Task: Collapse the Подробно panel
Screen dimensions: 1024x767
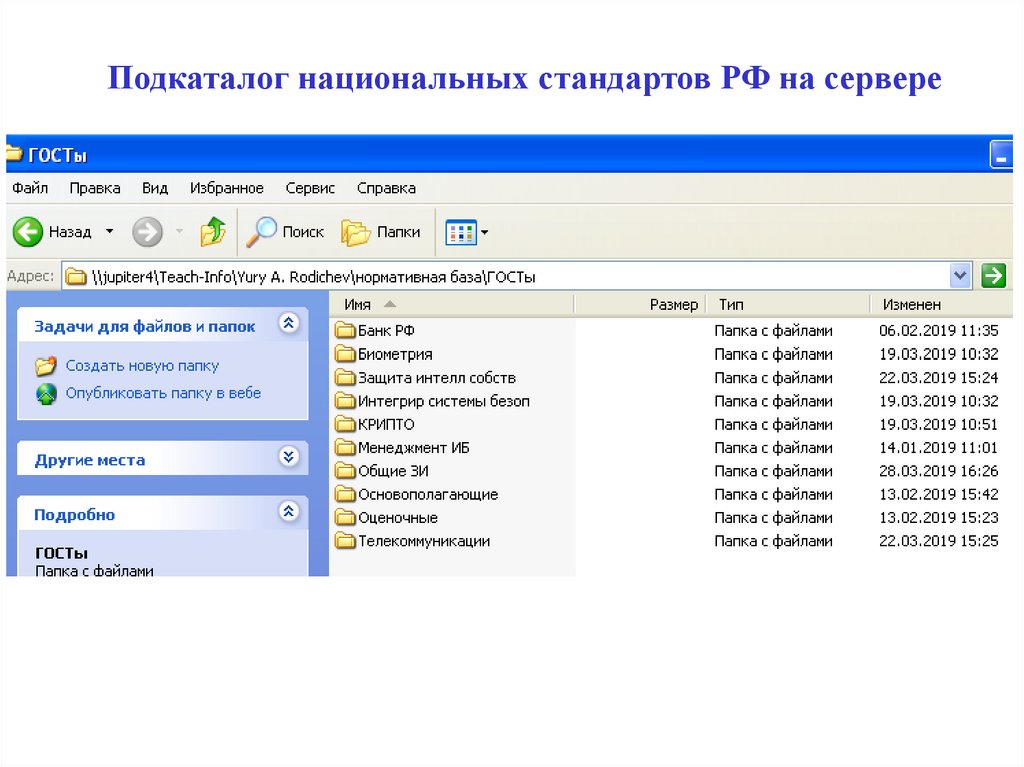Action: click(289, 511)
